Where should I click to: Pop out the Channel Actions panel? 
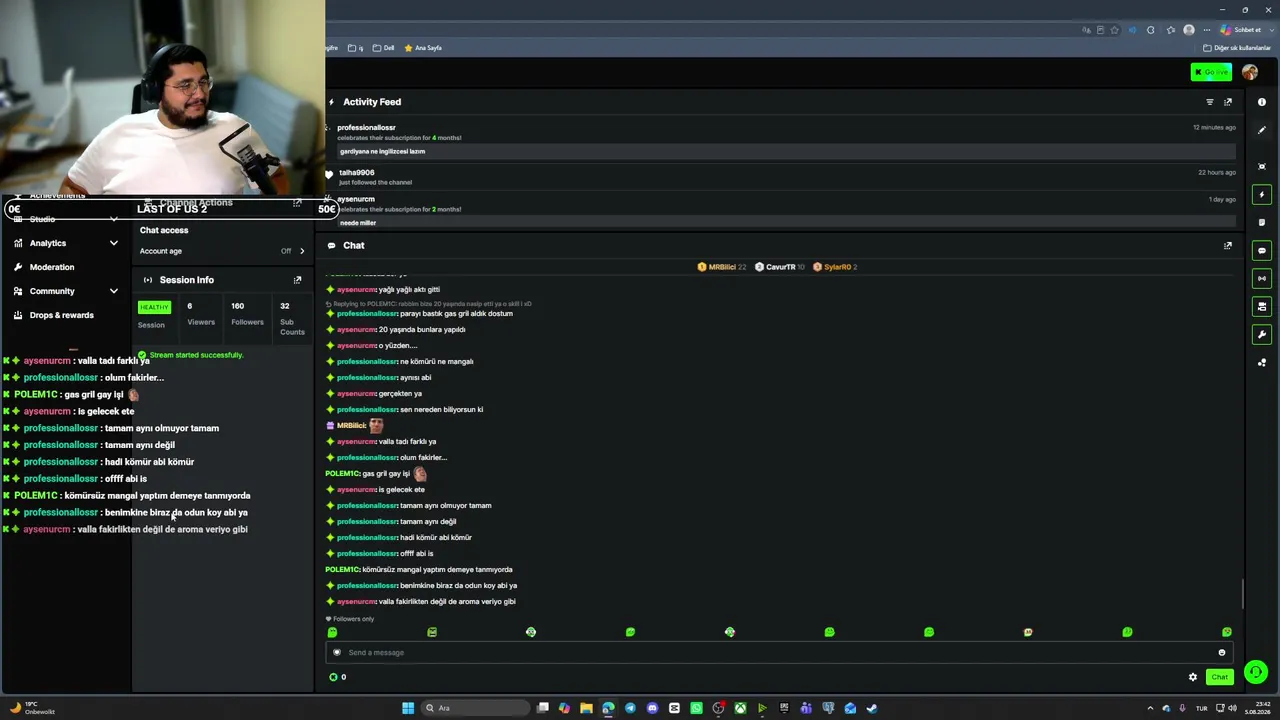[297, 203]
